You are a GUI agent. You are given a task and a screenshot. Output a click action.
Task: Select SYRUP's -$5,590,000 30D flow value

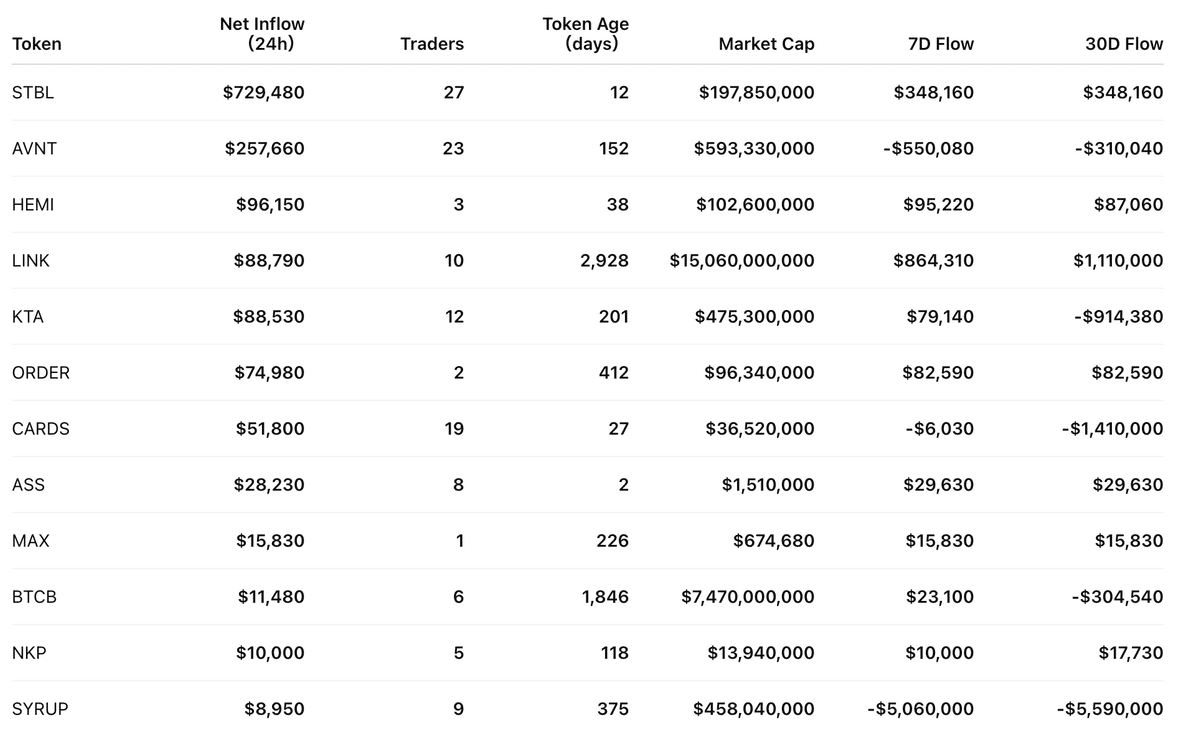1110,709
